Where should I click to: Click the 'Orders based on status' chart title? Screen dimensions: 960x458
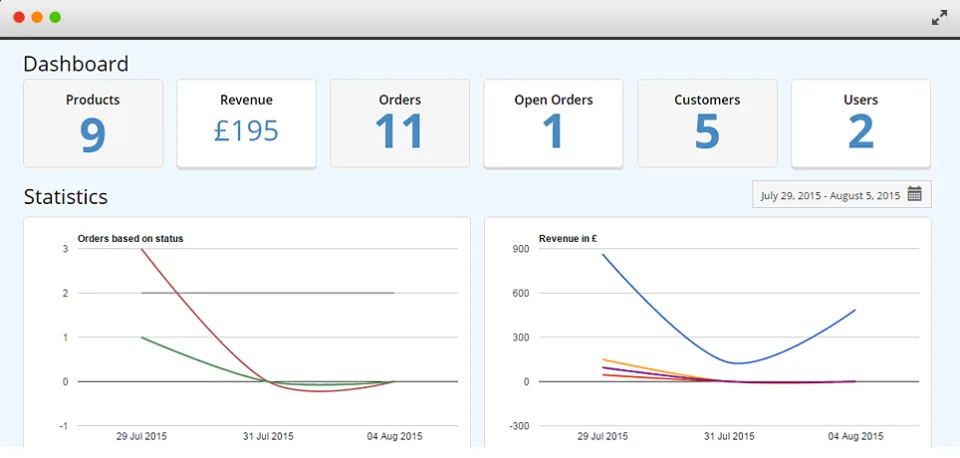[130, 239]
